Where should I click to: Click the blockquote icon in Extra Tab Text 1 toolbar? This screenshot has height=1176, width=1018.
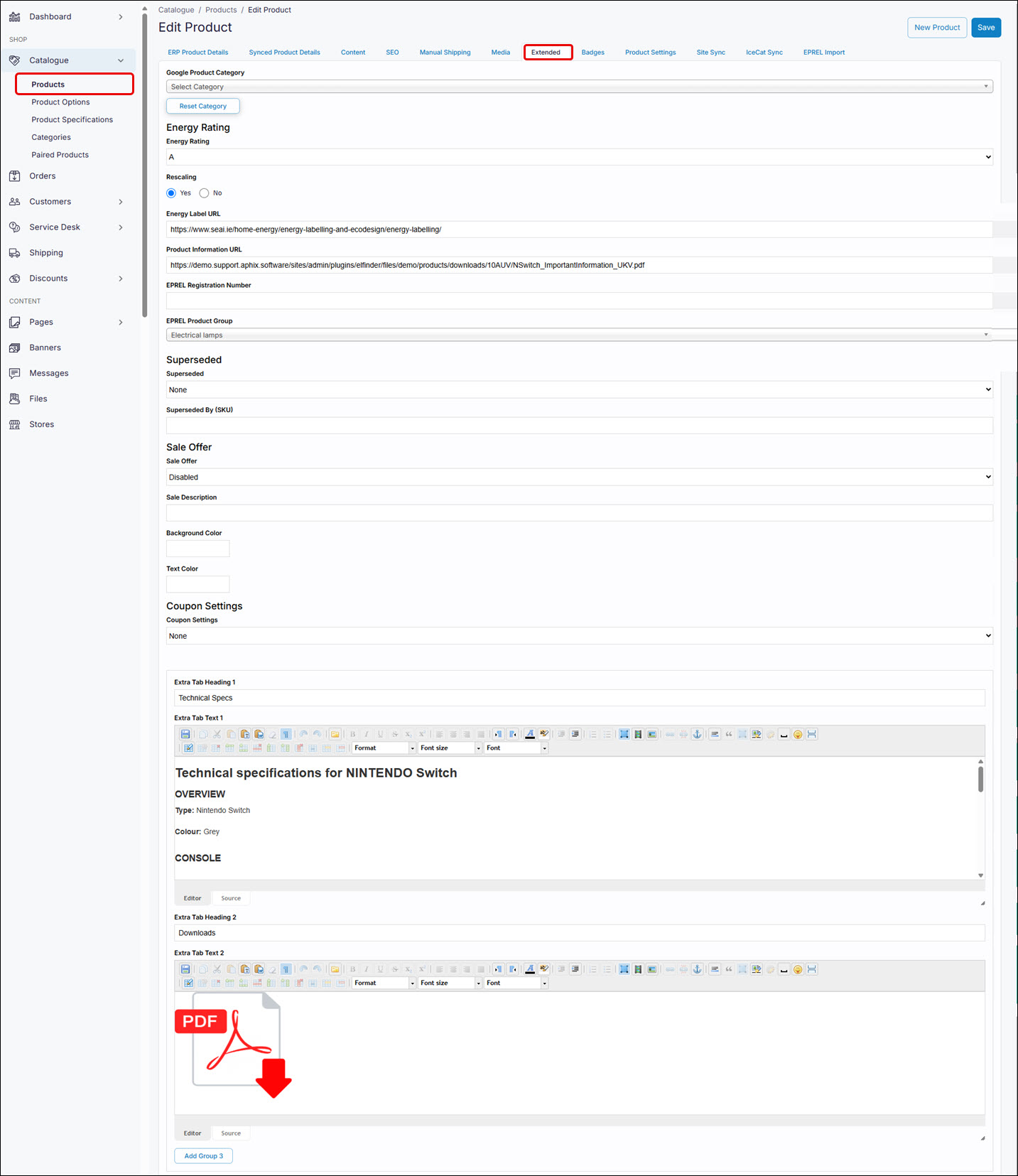tap(729, 734)
